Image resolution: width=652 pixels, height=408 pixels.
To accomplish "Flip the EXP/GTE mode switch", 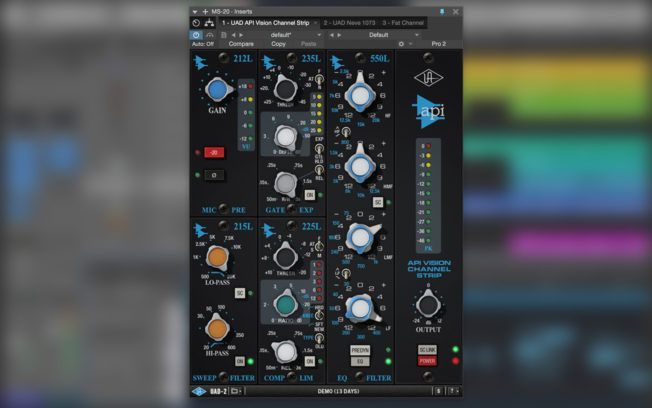I will point(319,148).
